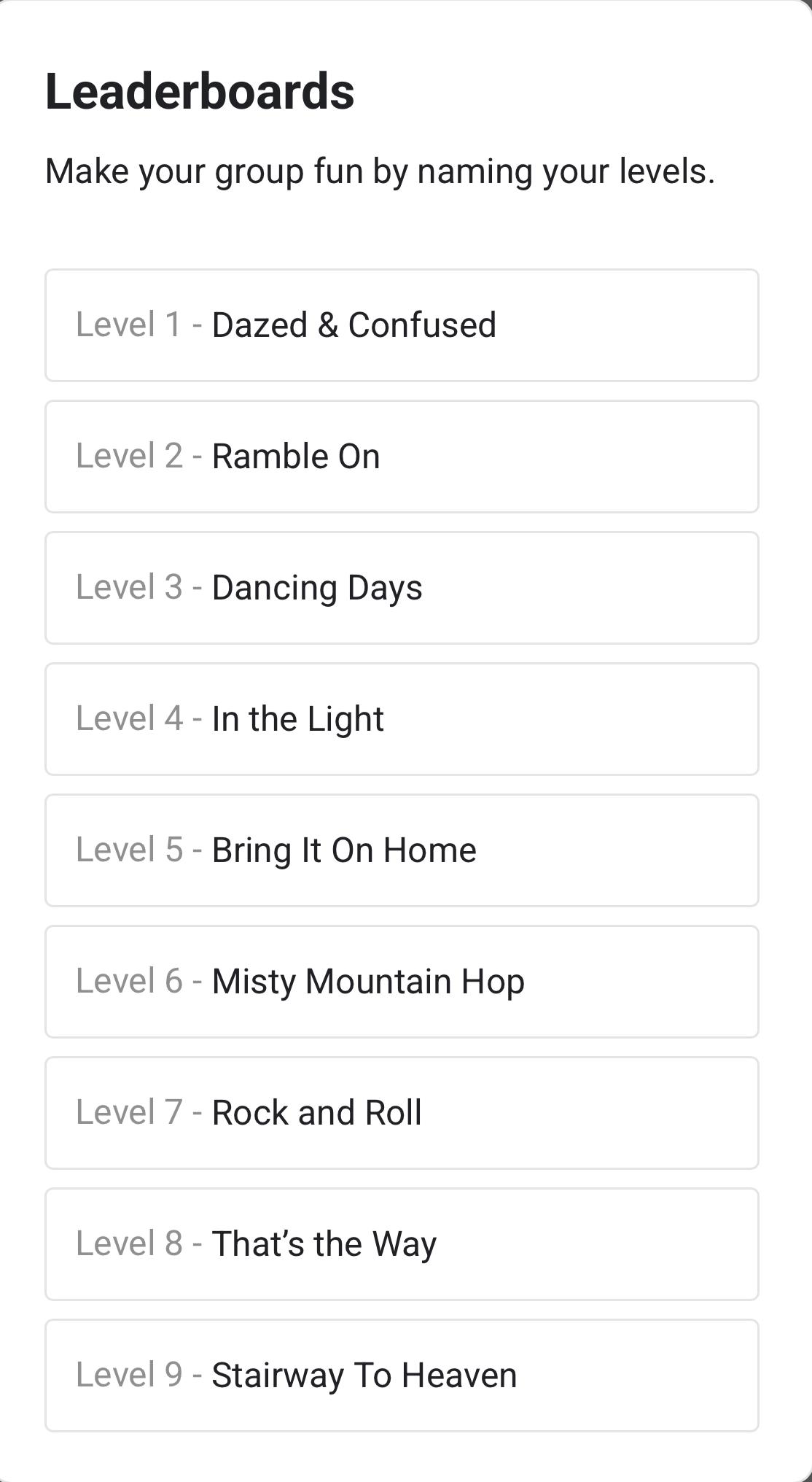Click the gray 'Level 7 -' prefix label
This screenshot has width=812, height=1482.
click(x=139, y=1112)
